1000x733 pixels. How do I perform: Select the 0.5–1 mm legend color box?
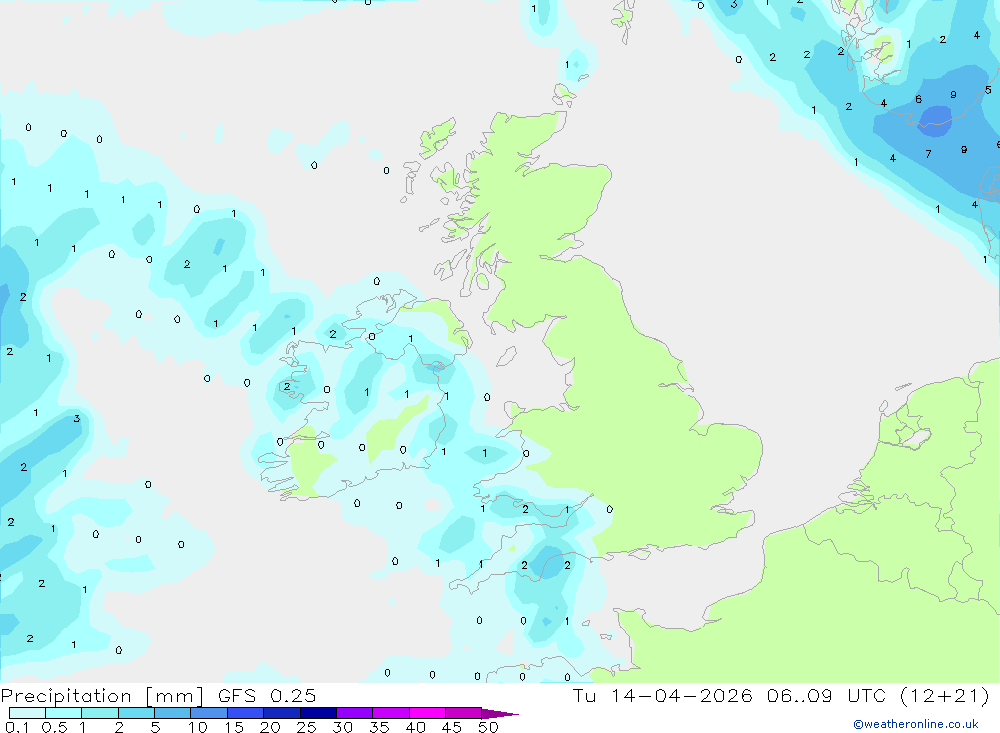click(x=64, y=713)
